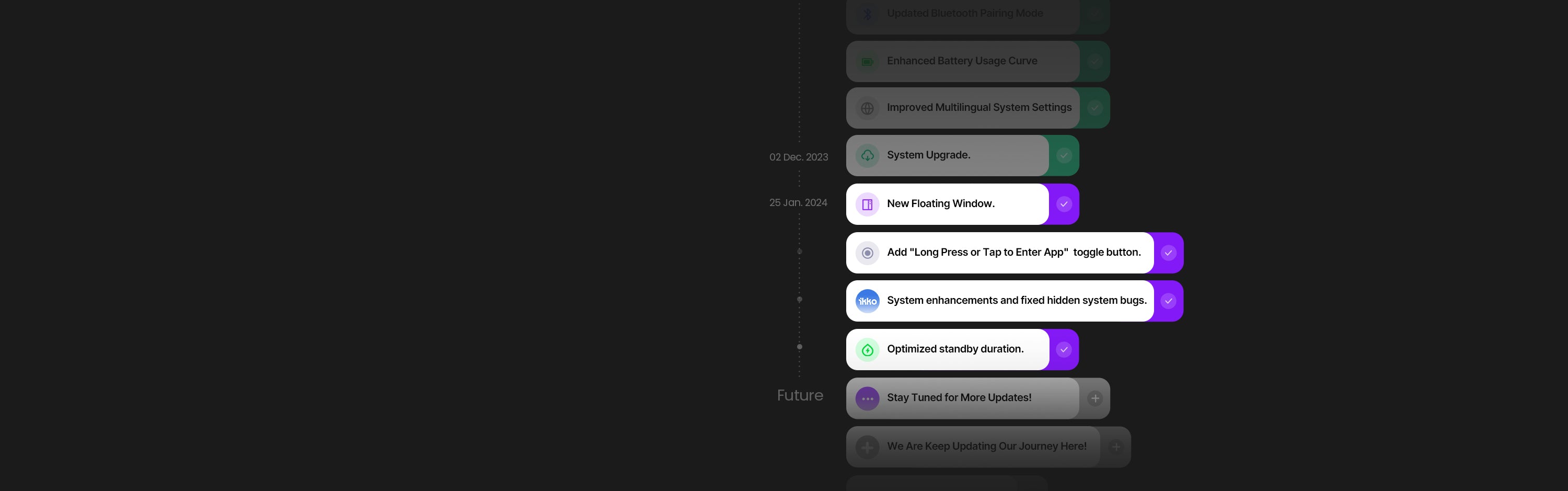Viewport: 1568px width, 491px height.
Task: Click the globe icon on Multilingual System Settings
Action: pyautogui.click(x=868, y=108)
